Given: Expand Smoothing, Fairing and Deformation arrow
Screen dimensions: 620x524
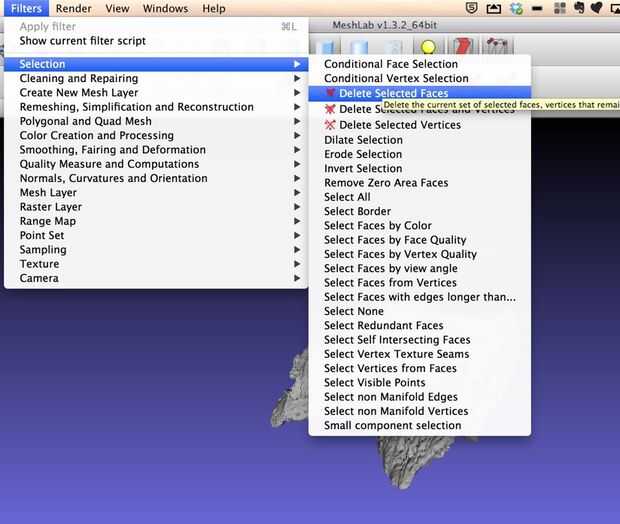Looking at the screenshot, I should coord(297,149).
